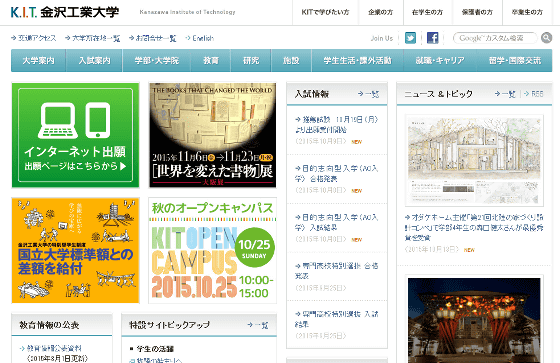
Task: Select the KITで学びたい方 header tab
Action: [325, 12]
